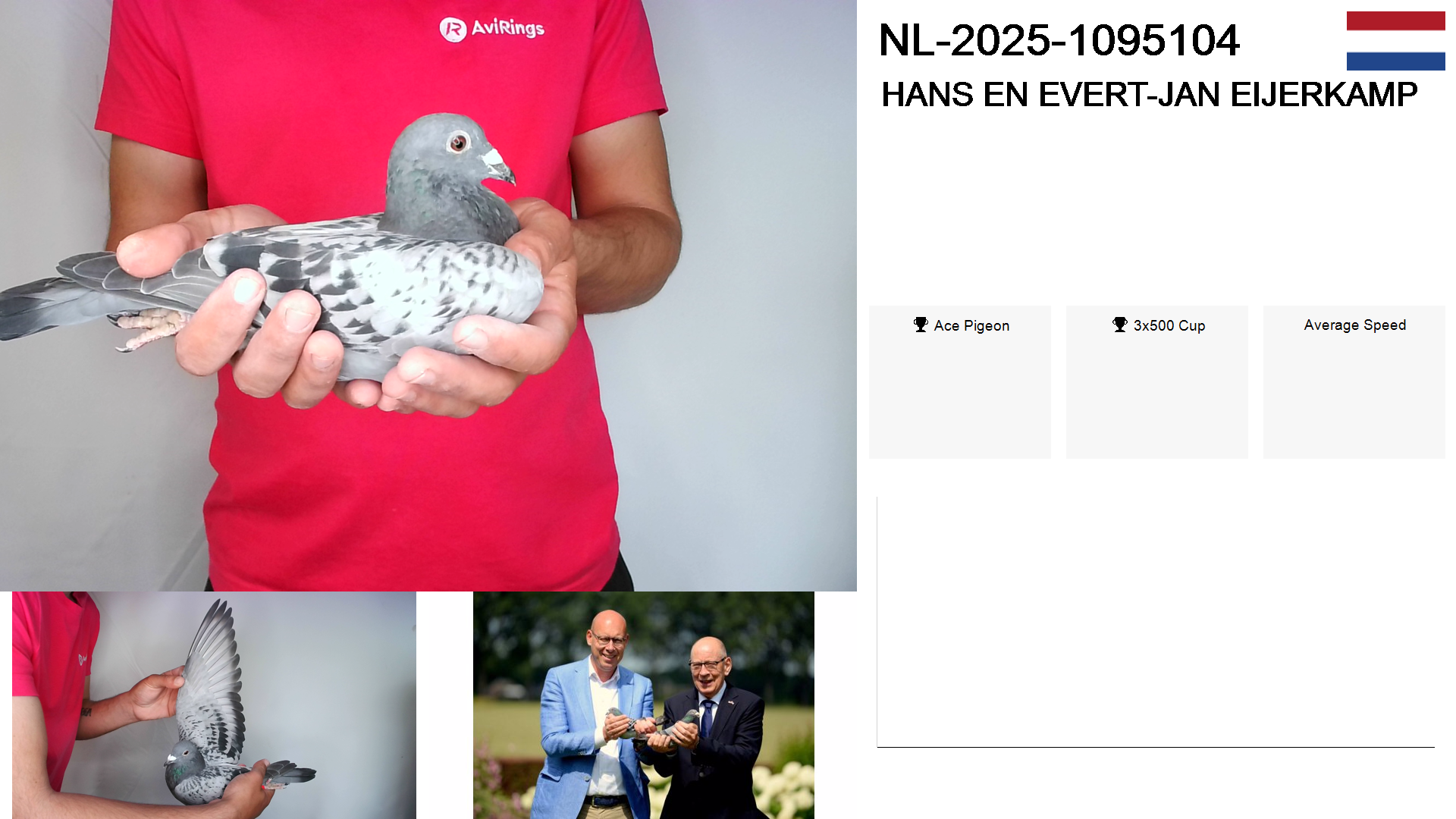Click the AviRings logo on the shirt
Viewport: 1456px width, 819px height.
pos(492,29)
